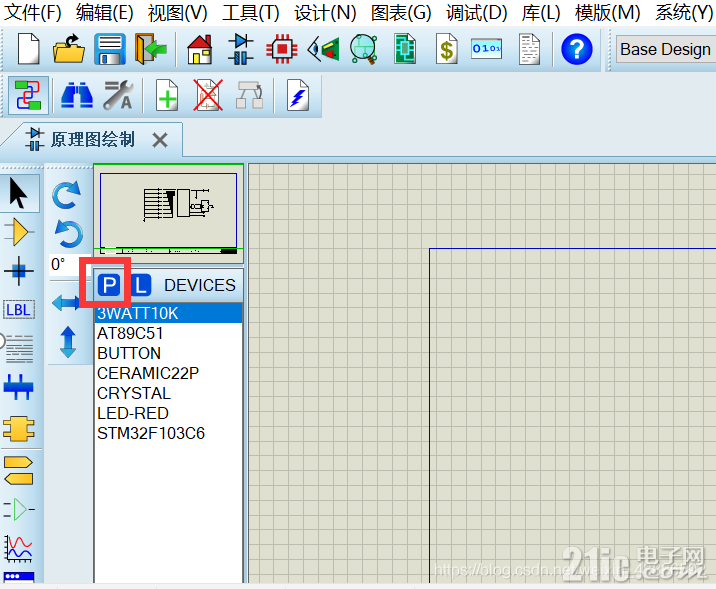Select CRYSTAL in devices list
Screen dimensions: 716x589
point(168,393)
